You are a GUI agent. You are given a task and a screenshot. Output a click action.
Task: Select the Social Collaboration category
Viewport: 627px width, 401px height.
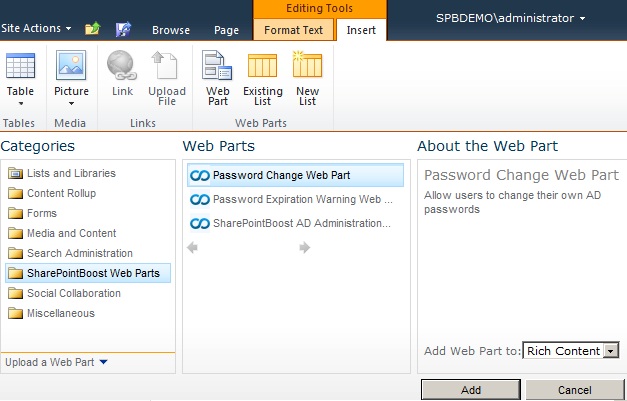88,293
